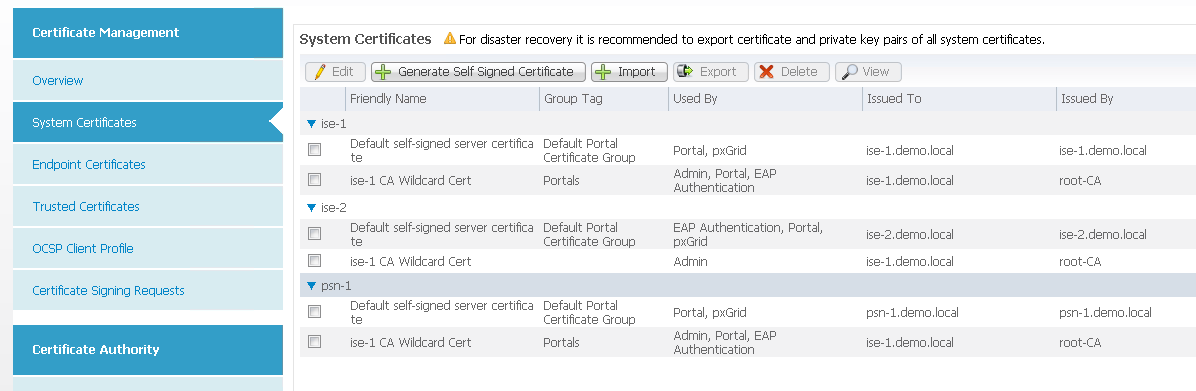Click the View magnifier button
This screenshot has height=391, width=1196.
tap(868, 72)
